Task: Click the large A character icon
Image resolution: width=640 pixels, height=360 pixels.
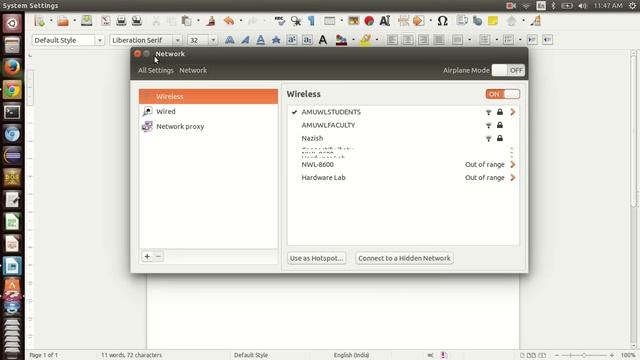Action: [x=323, y=40]
